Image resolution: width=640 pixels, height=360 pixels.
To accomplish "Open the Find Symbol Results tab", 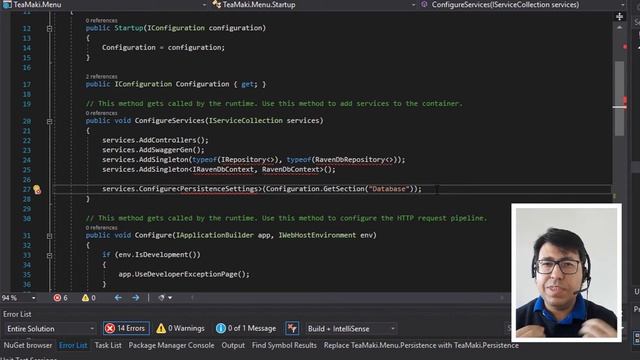I will [x=284, y=345].
